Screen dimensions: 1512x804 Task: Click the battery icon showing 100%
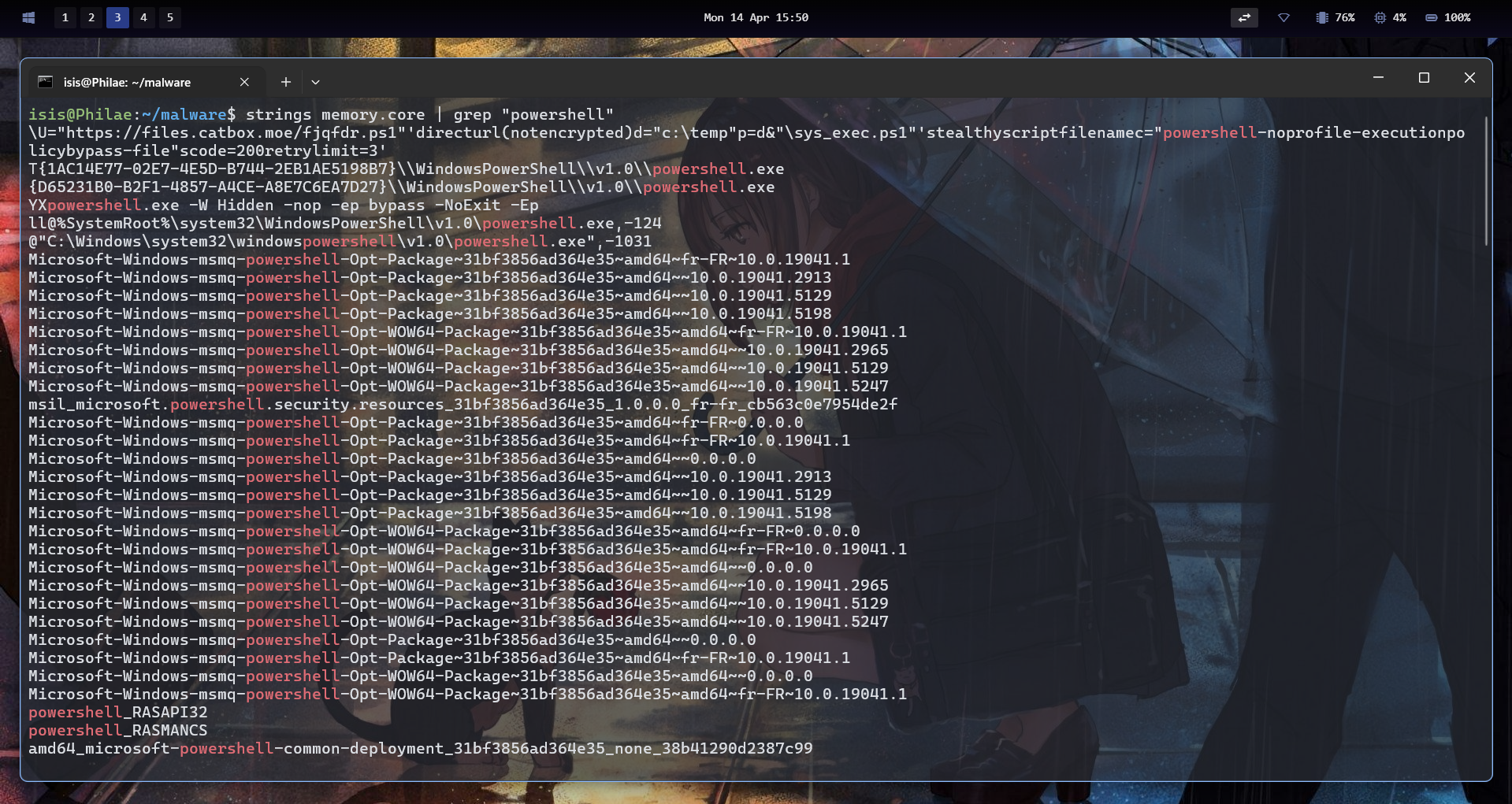click(1431, 17)
